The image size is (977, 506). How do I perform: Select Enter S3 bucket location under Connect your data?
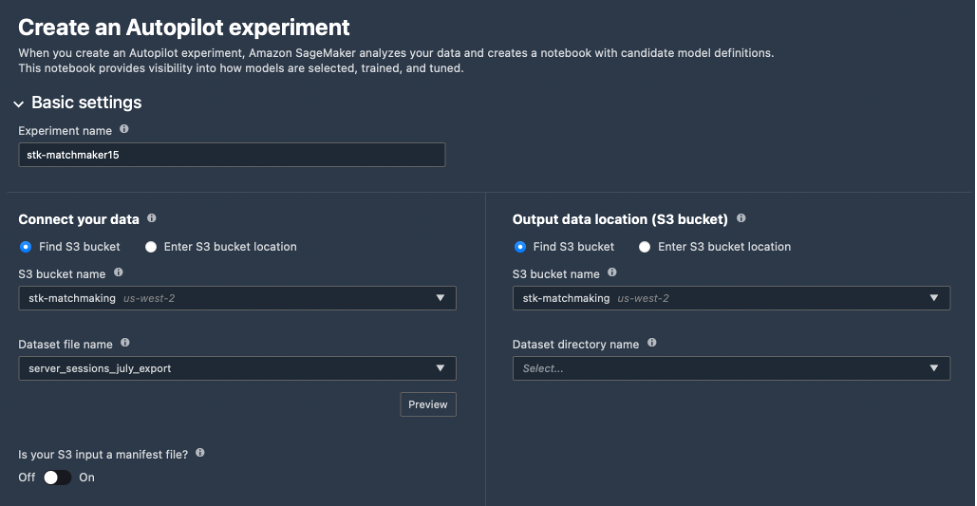pyautogui.click(x=152, y=247)
